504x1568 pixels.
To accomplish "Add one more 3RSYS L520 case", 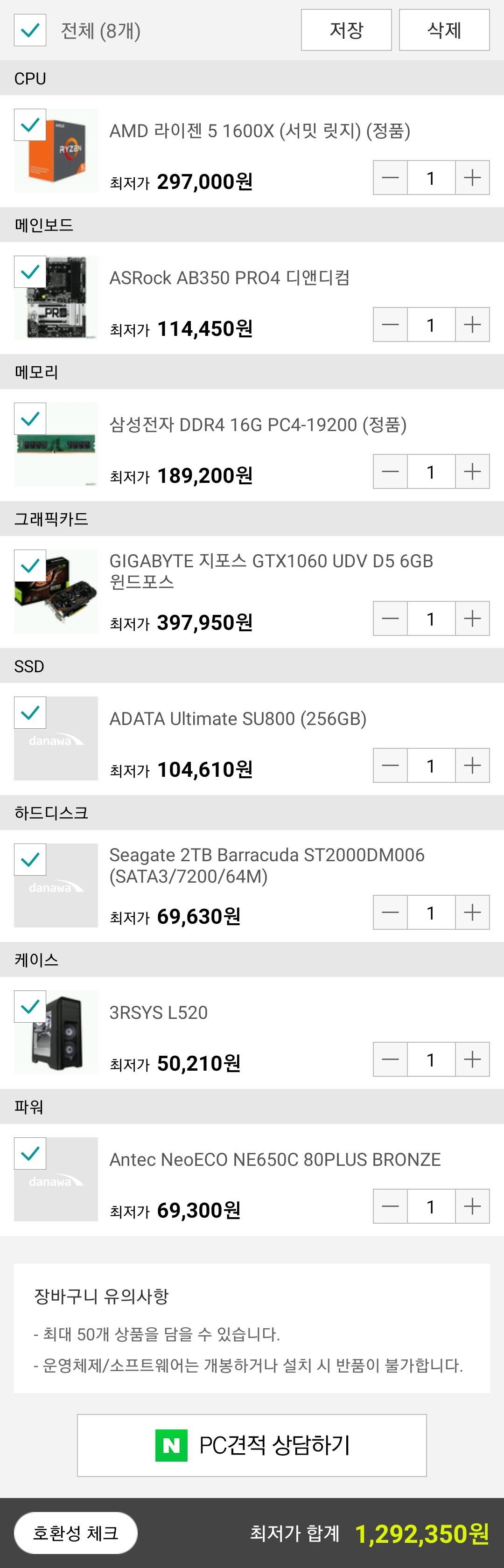I will (472, 1059).
